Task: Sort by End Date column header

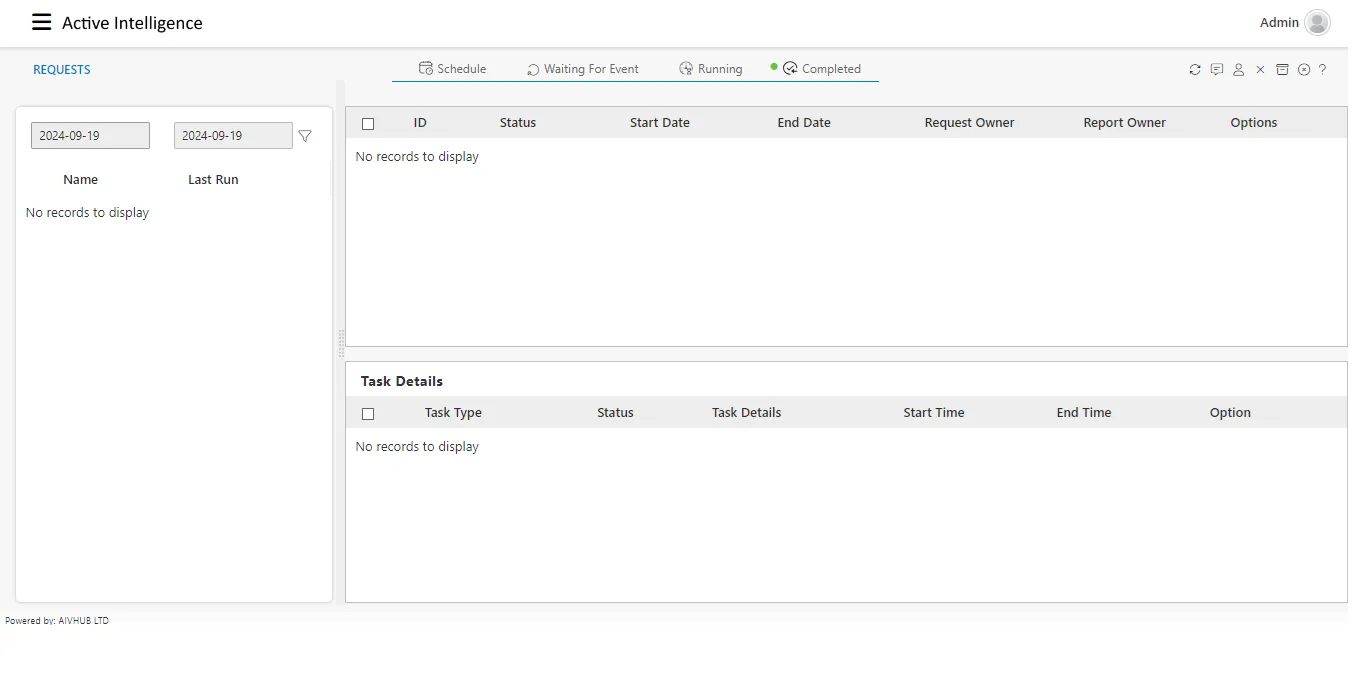Action: pyautogui.click(x=804, y=123)
